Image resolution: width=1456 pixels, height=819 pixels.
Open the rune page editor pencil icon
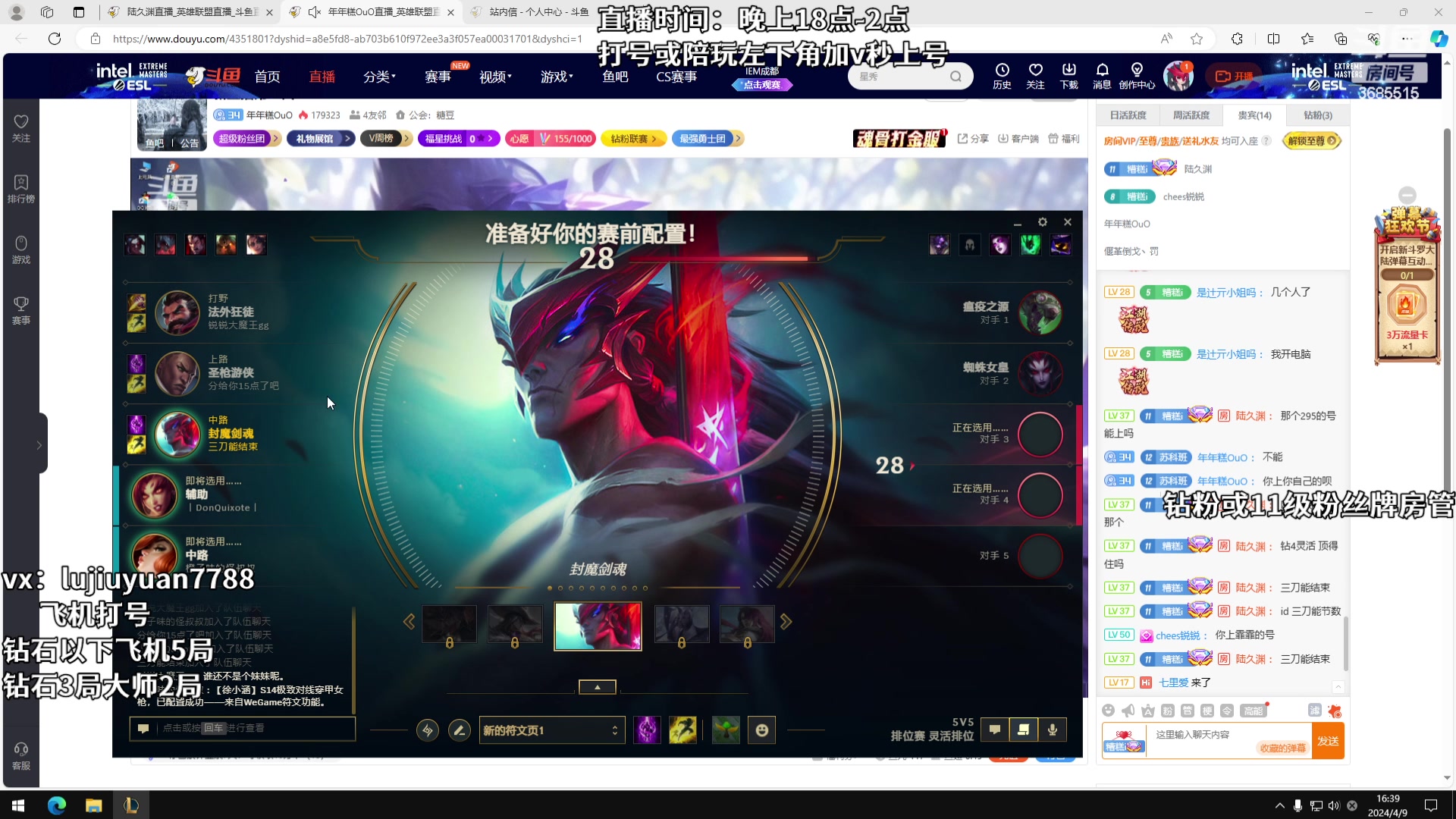[x=459, y=730]
